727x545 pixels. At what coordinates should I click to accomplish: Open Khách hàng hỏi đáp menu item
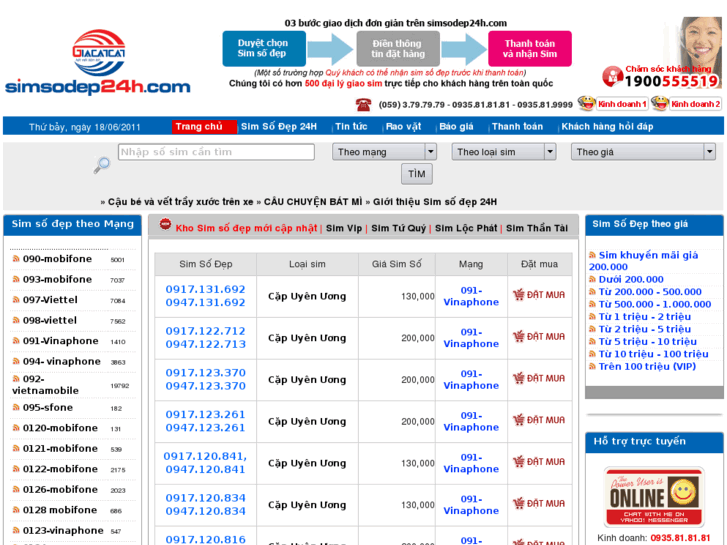click(607, 127)
